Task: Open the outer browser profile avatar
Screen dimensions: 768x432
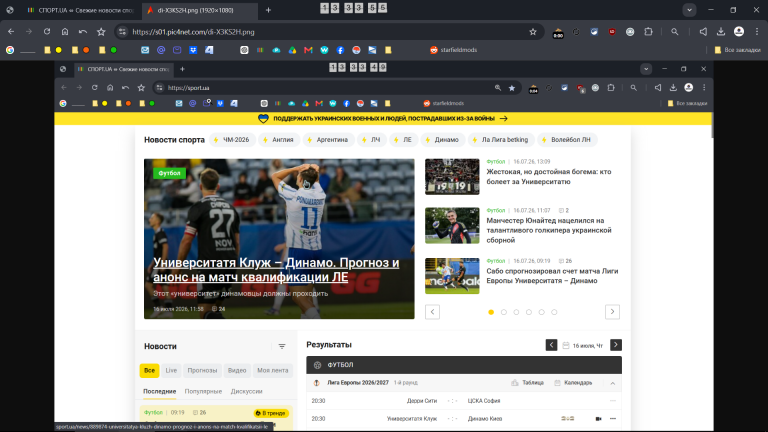Action: point(739,32)
